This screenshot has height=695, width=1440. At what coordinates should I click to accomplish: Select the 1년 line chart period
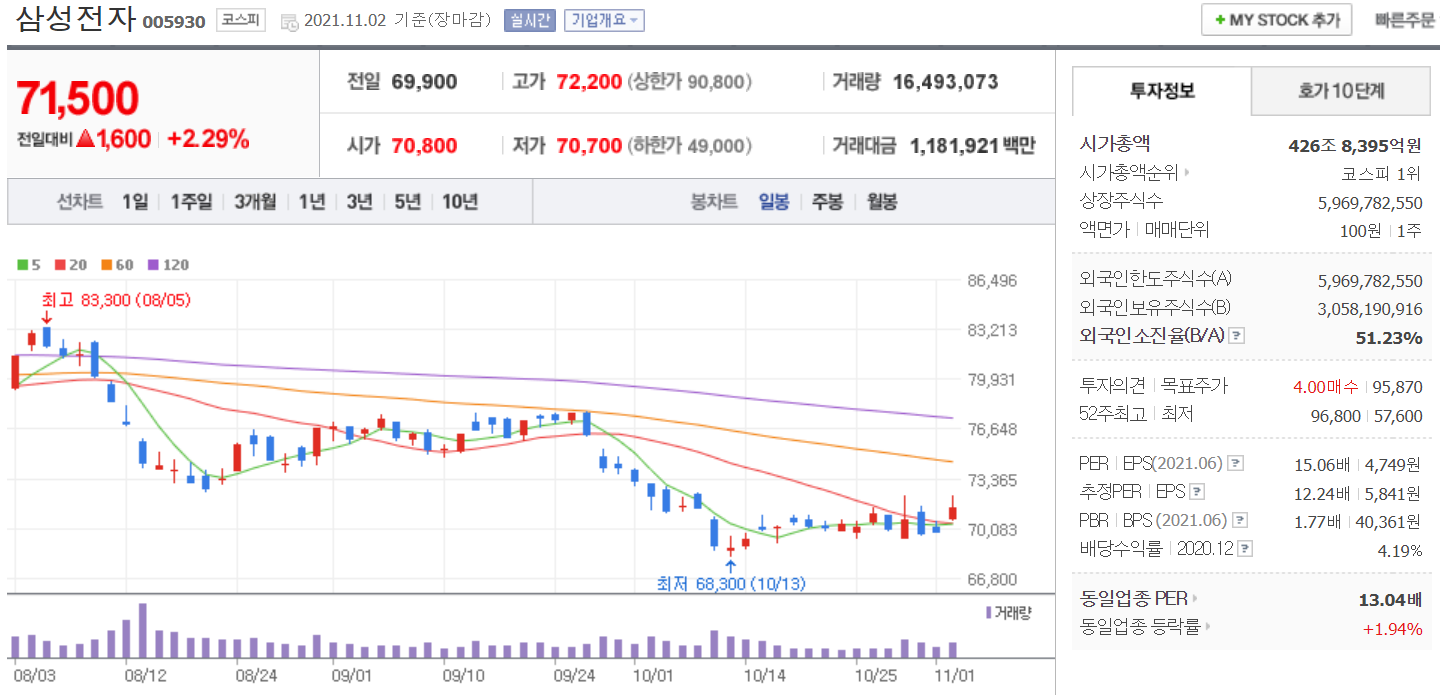[312, 202]
